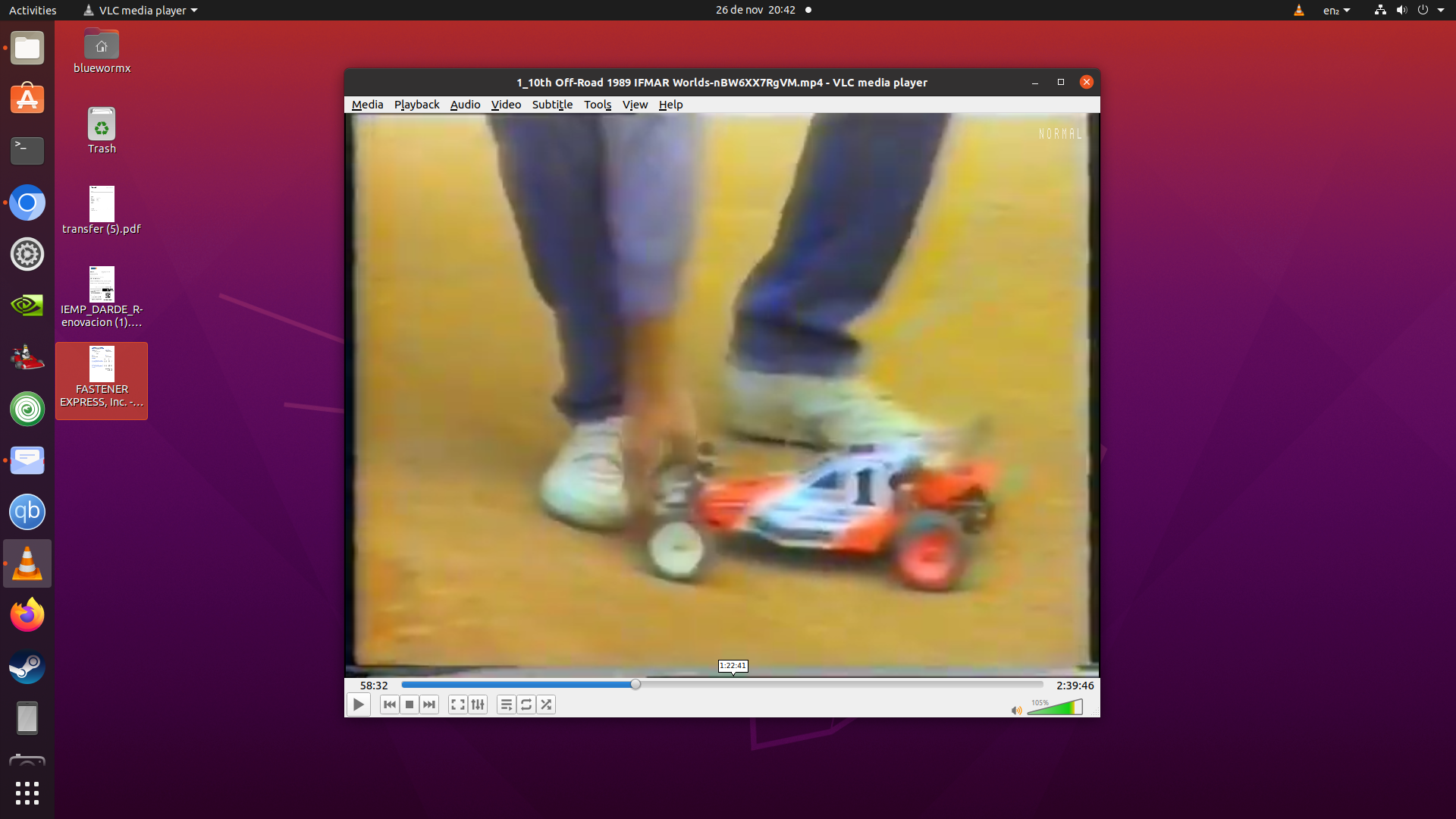Viewport: 1456px width, 819px height.
Task: Launch Steam from dock
Action: pyautogui.click(x=27, y=667)
